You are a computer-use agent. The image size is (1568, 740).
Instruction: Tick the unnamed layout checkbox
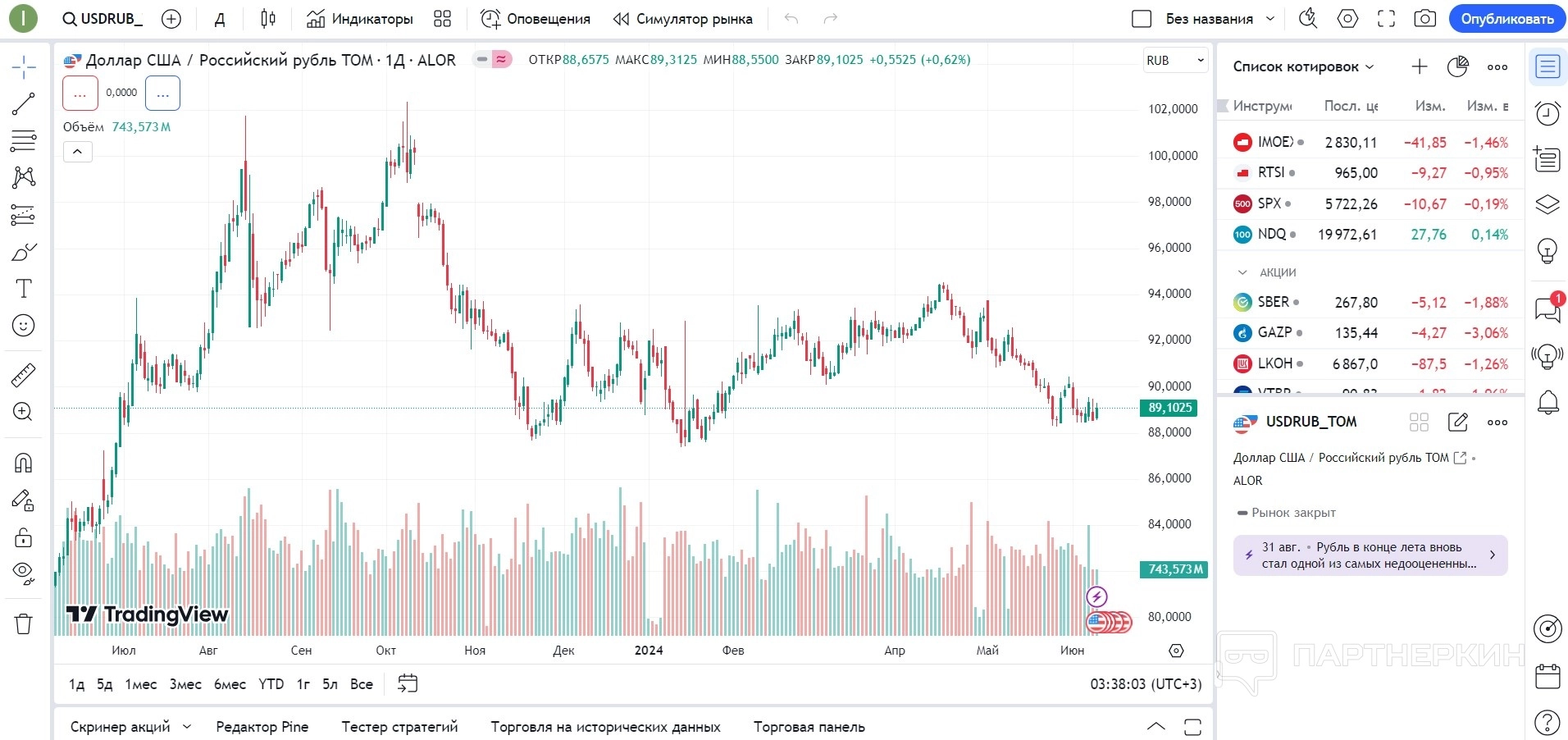pos(1142,19)
